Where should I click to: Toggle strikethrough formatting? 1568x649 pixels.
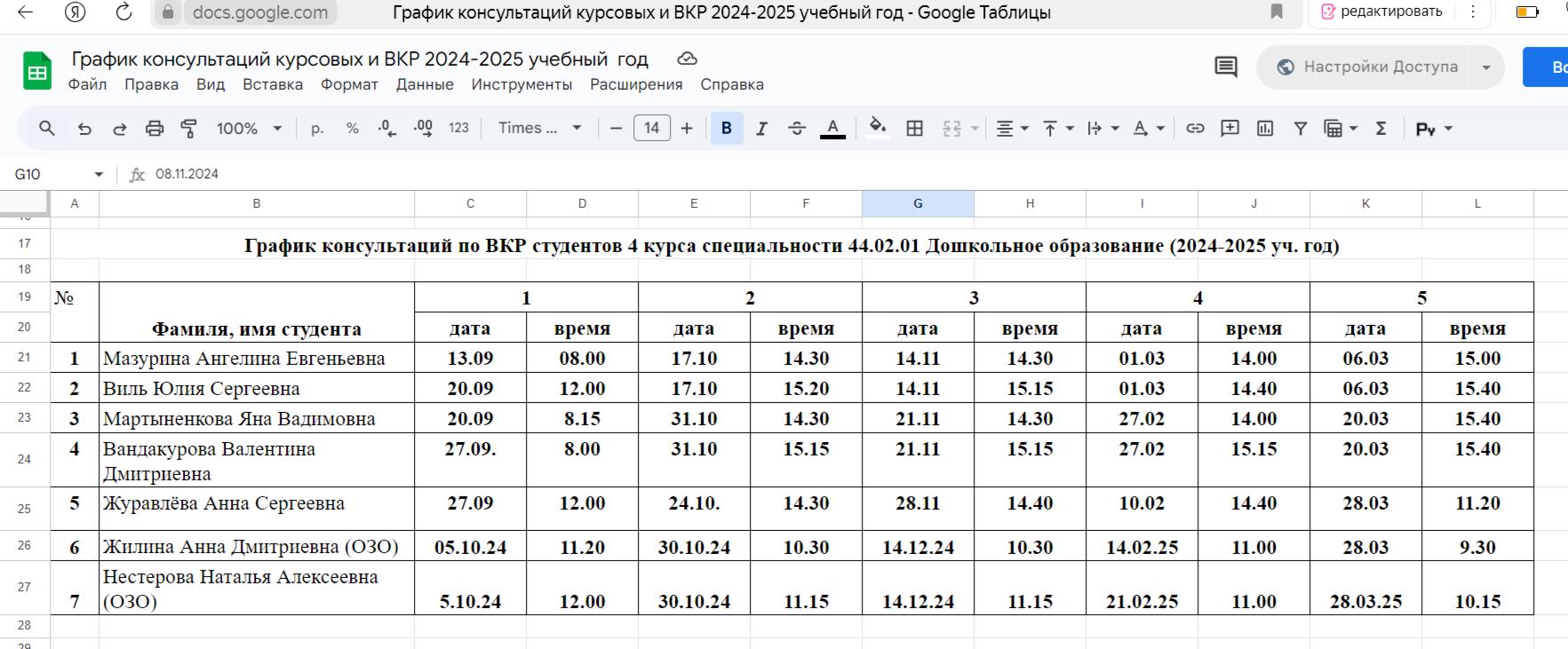point(797,129)
